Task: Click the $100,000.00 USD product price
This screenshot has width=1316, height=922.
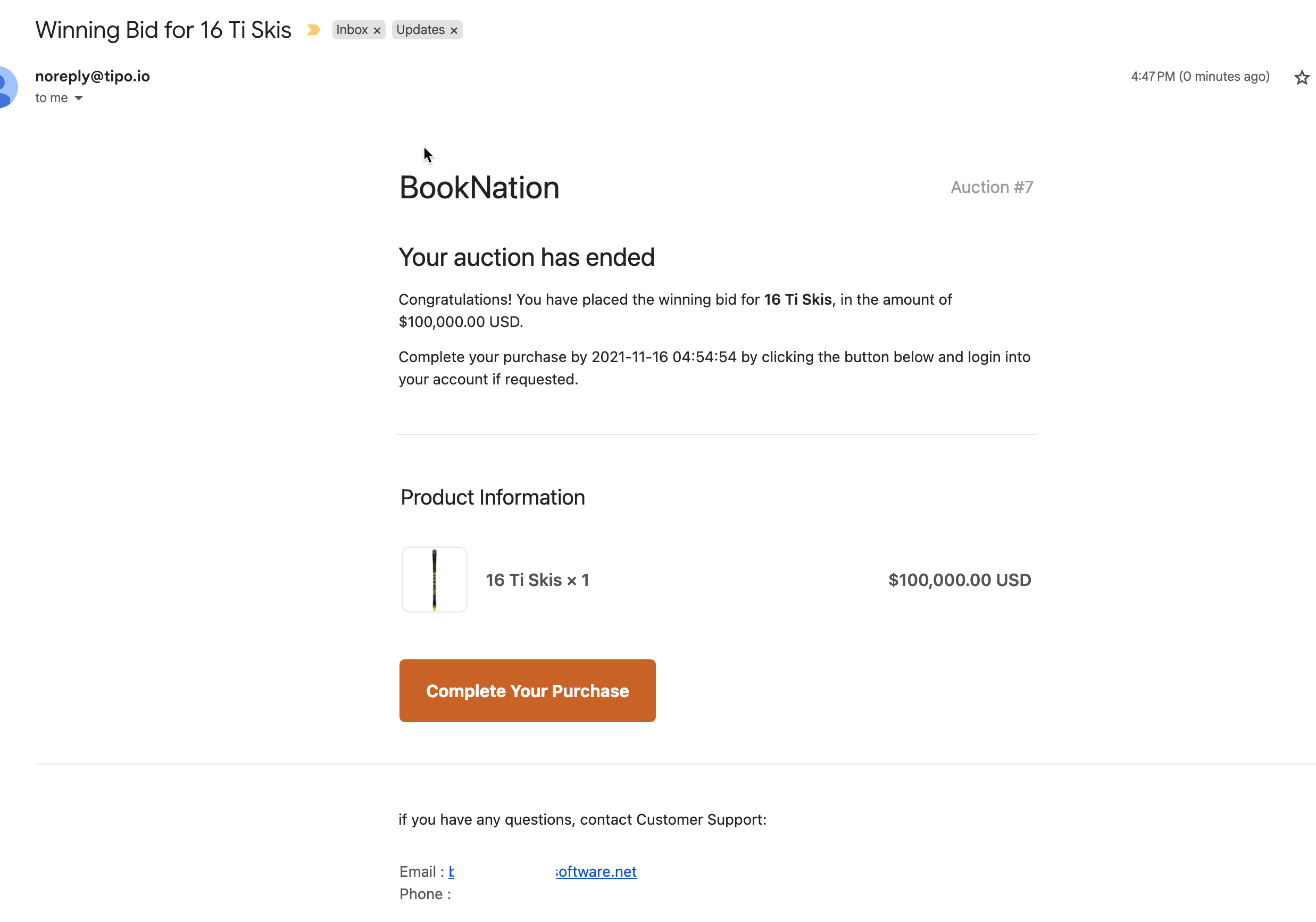Action: pyautogui.click(x=959, y=580)
